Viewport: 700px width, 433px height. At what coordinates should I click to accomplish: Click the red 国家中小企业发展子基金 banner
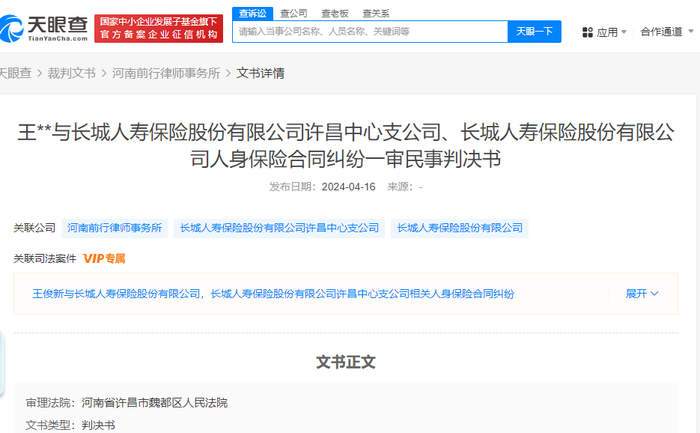(158, 28)
